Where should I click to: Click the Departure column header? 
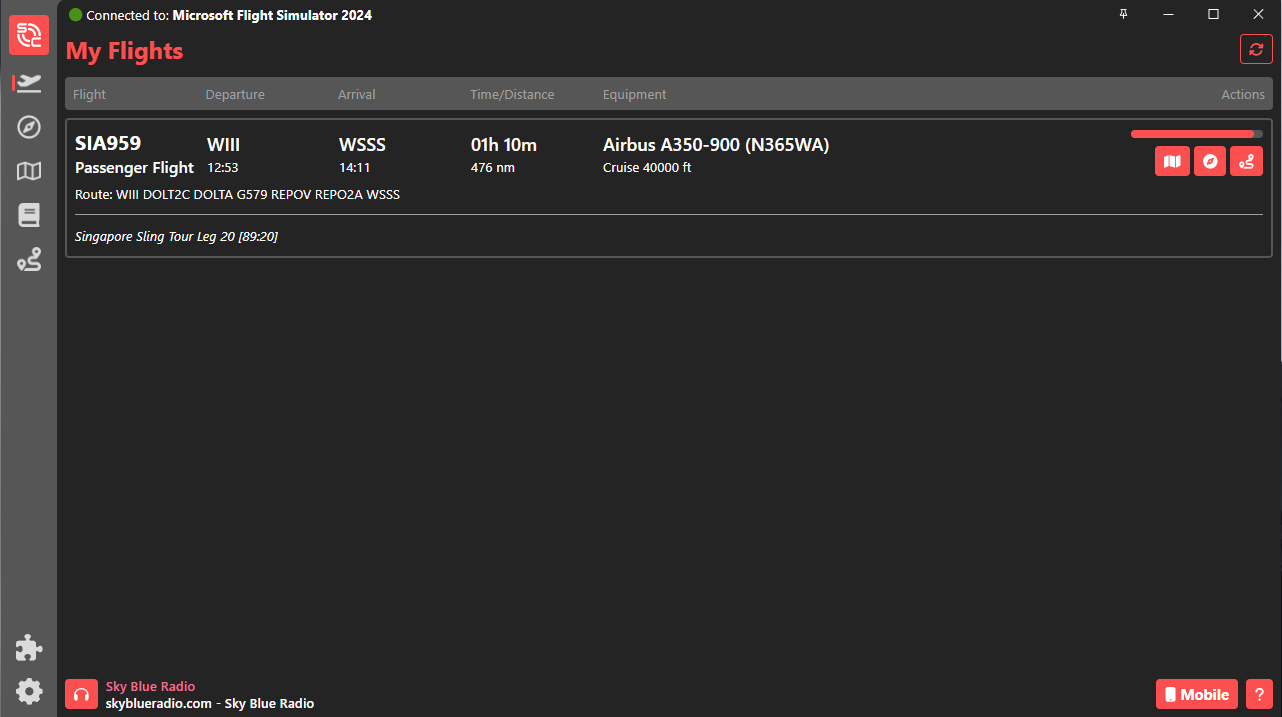(x=235, y=95)
